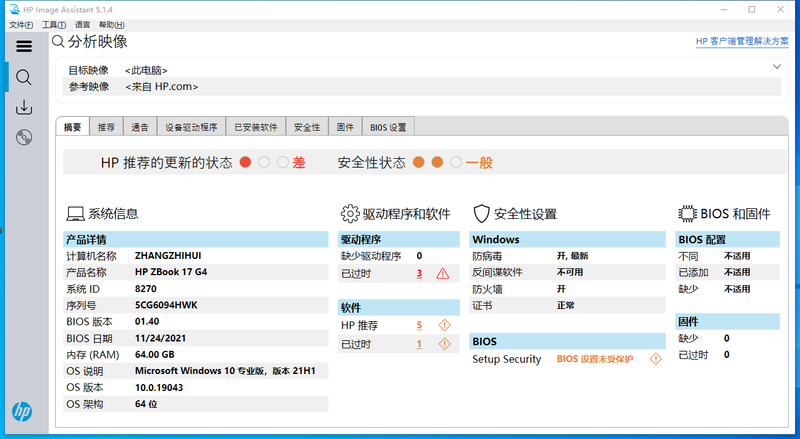Open the HP 客户端管理解决方案 link
Image resolution: width=800 pixels, height=439 pixels.
click(742, 42)
